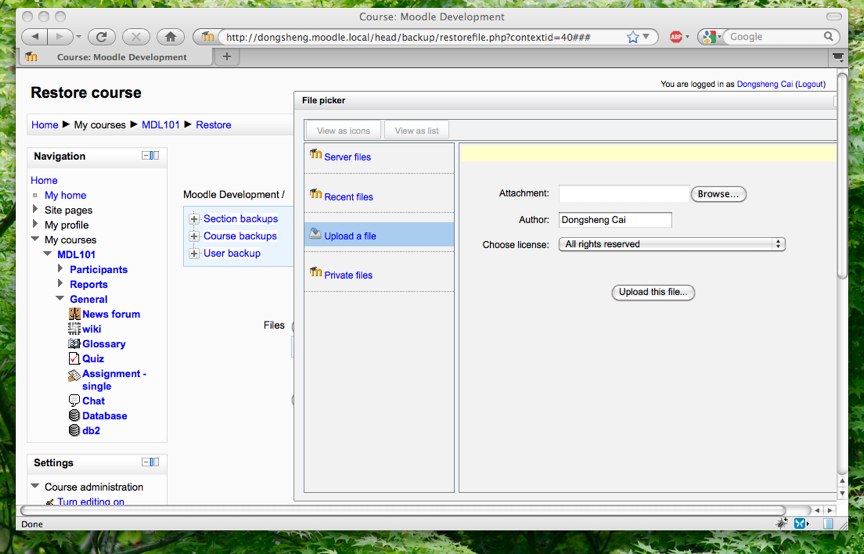The width and height of the screenshot is (864, 554).
Task: Open the Choose license dropdown
Action: click(x=672, y=244)
